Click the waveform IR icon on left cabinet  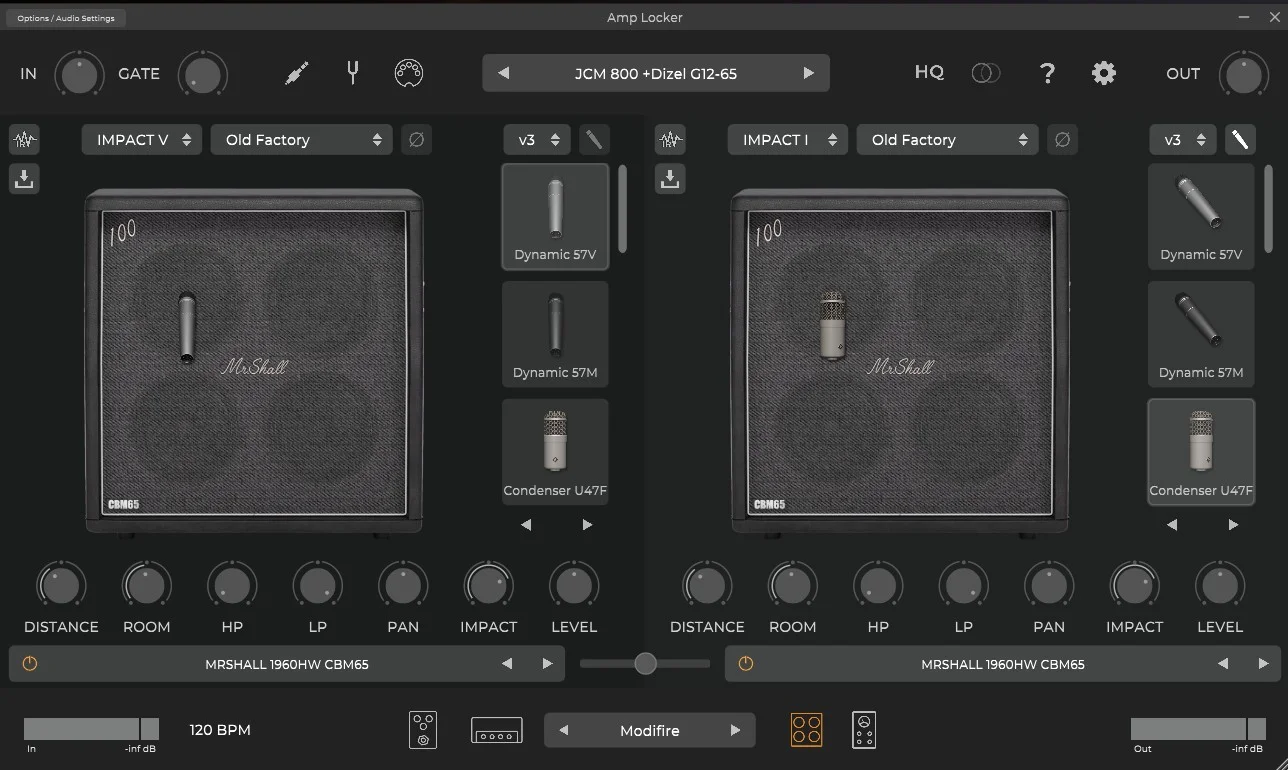point(24,139)
